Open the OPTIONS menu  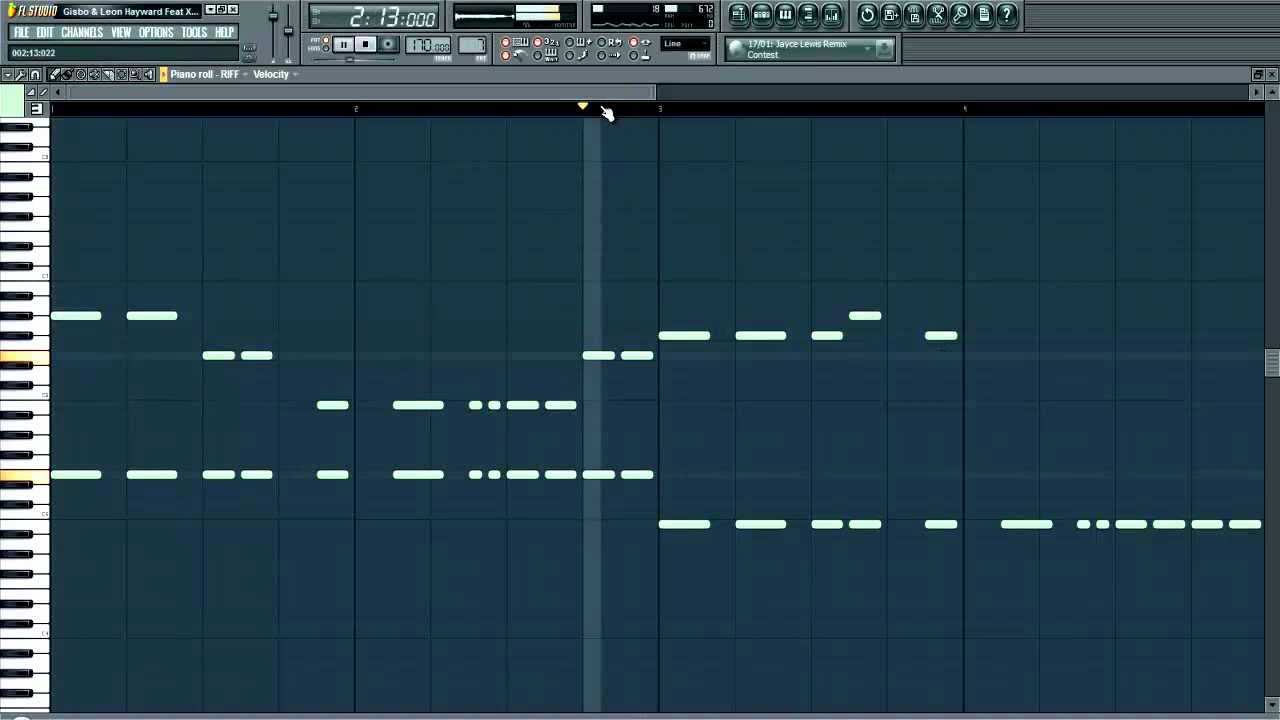click(156, 32)
